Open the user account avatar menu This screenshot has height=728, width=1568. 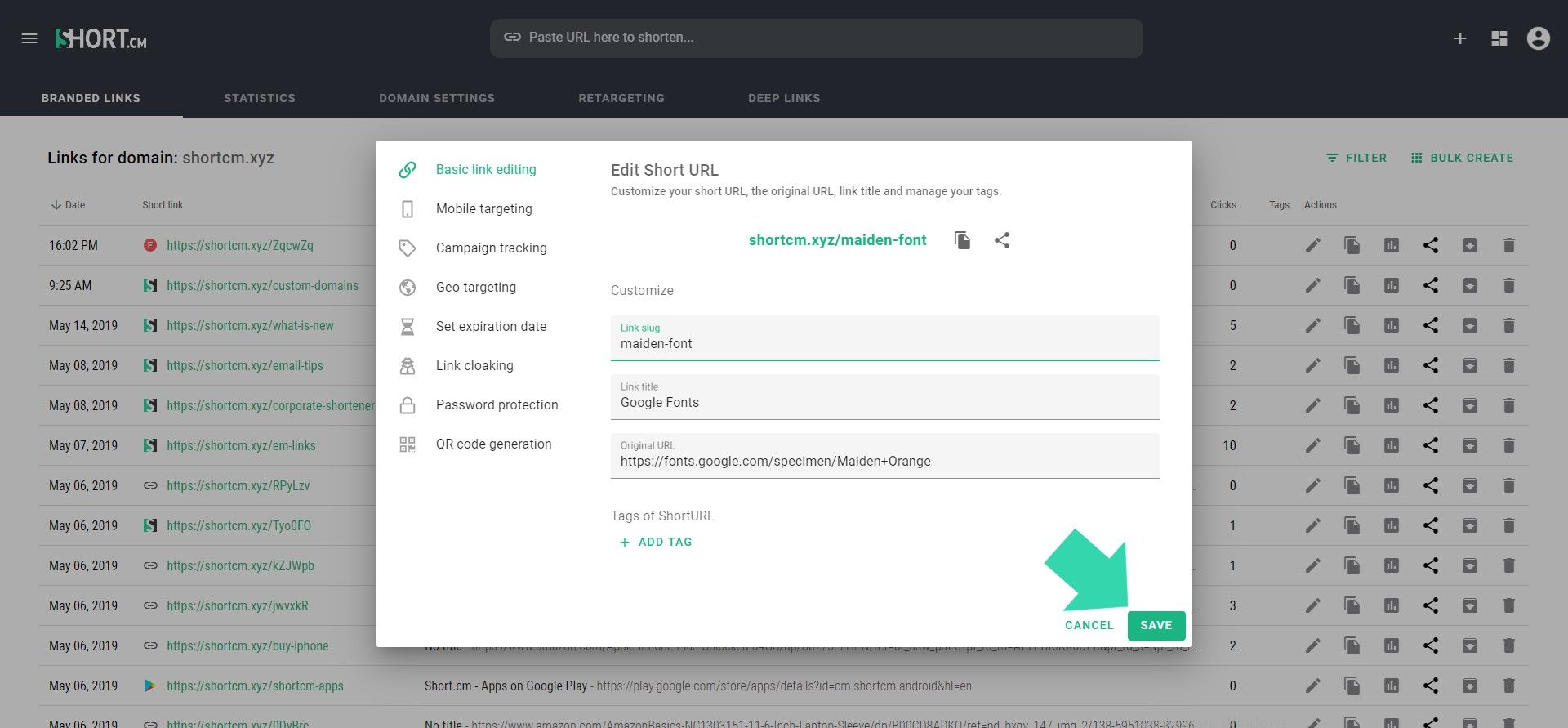(x=1539, y=38)
